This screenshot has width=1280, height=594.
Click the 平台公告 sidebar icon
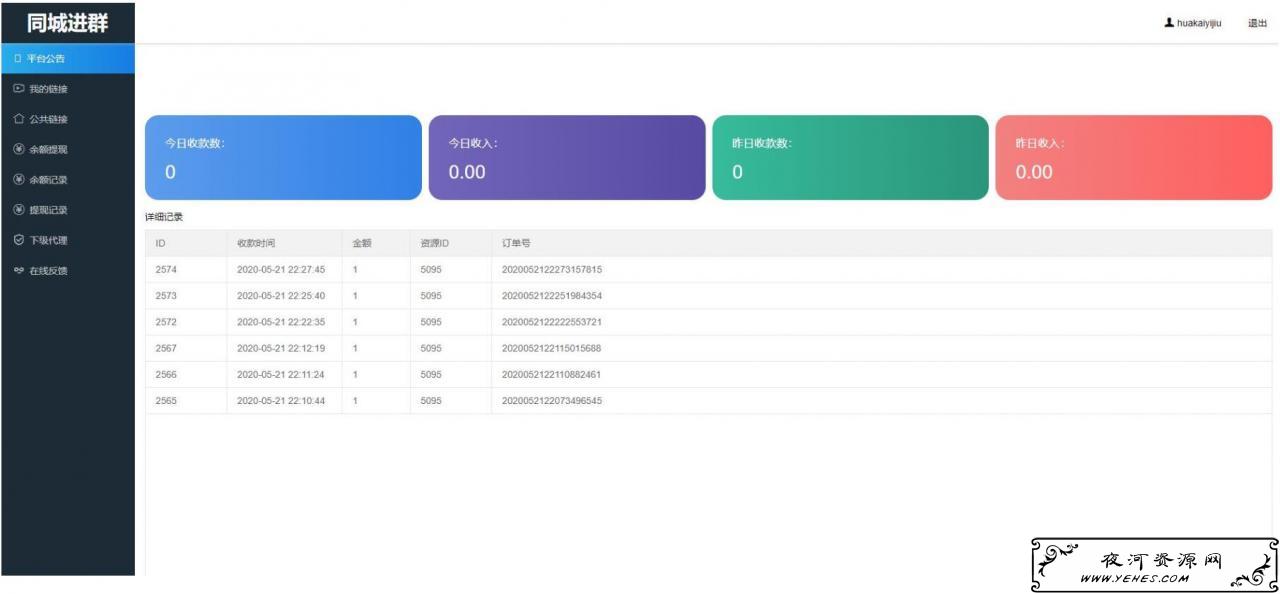18,59
